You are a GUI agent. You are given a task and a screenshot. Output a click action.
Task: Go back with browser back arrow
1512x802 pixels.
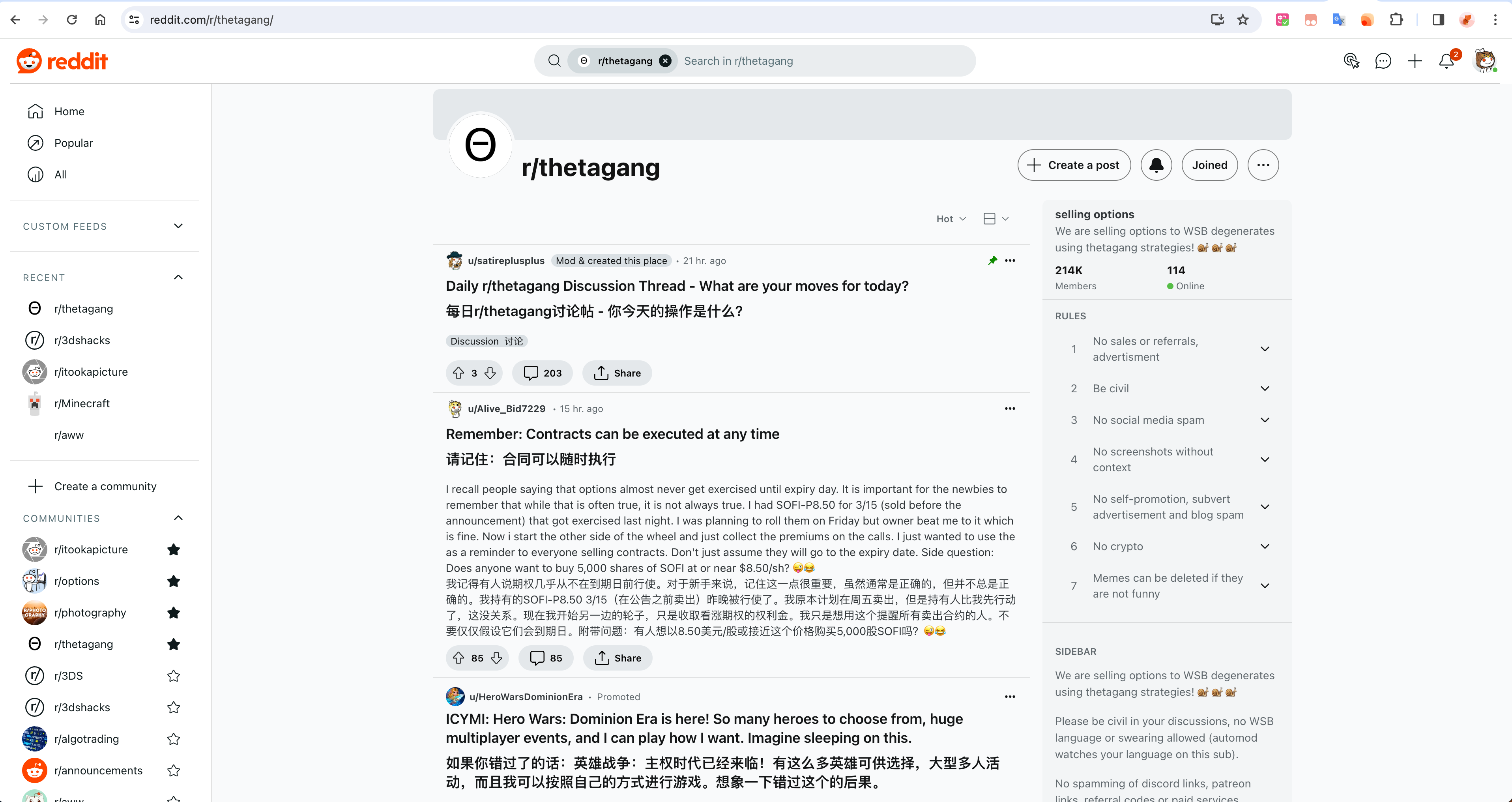(15, 19)
